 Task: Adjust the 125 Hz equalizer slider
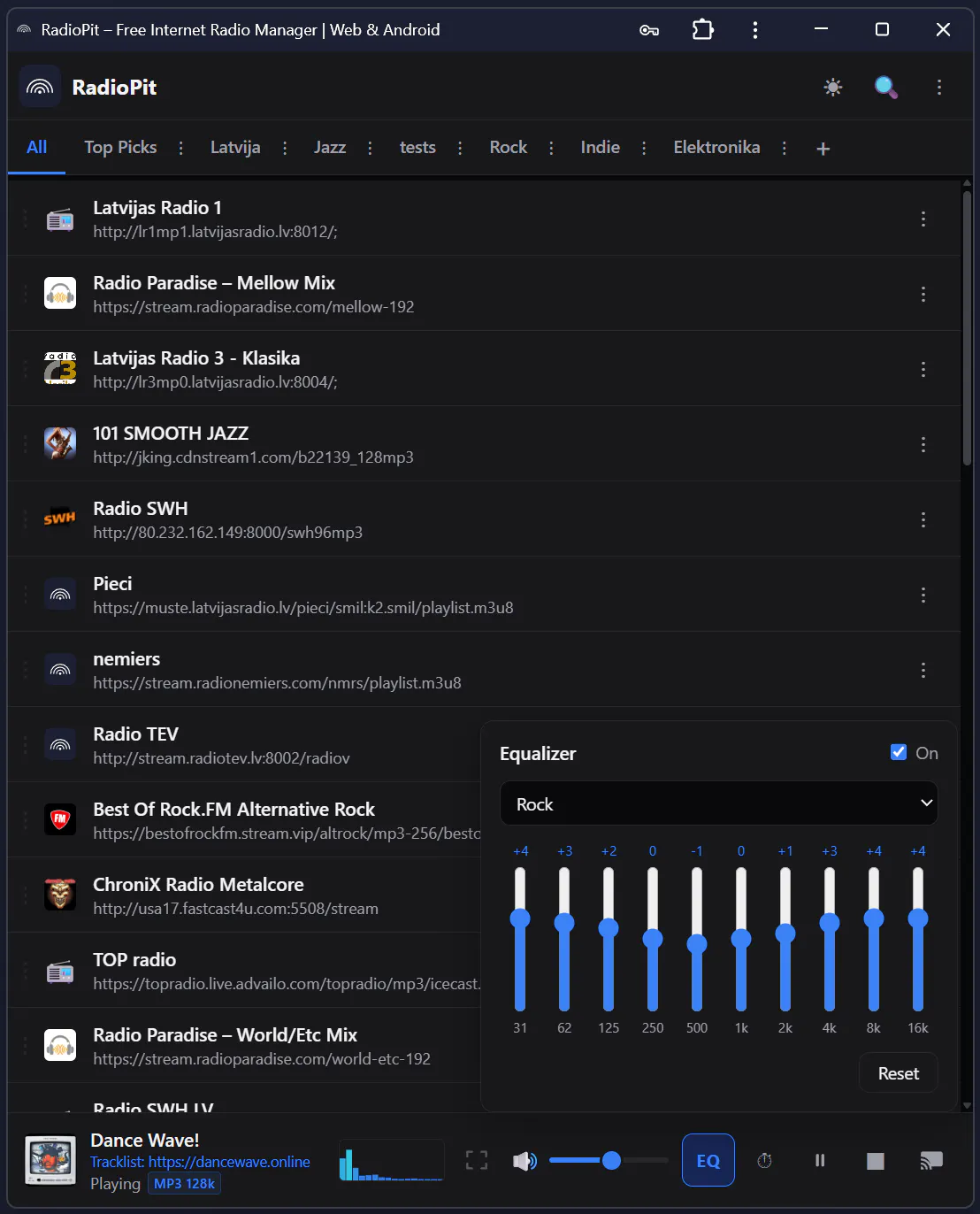click(x=609, y=939)
